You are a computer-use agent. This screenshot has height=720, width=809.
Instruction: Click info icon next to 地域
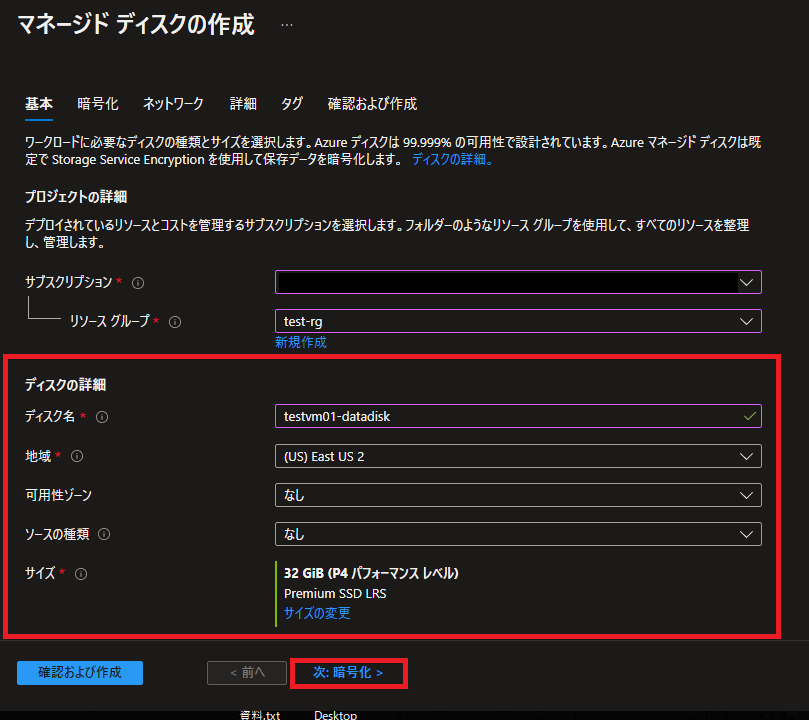[77, 456]
